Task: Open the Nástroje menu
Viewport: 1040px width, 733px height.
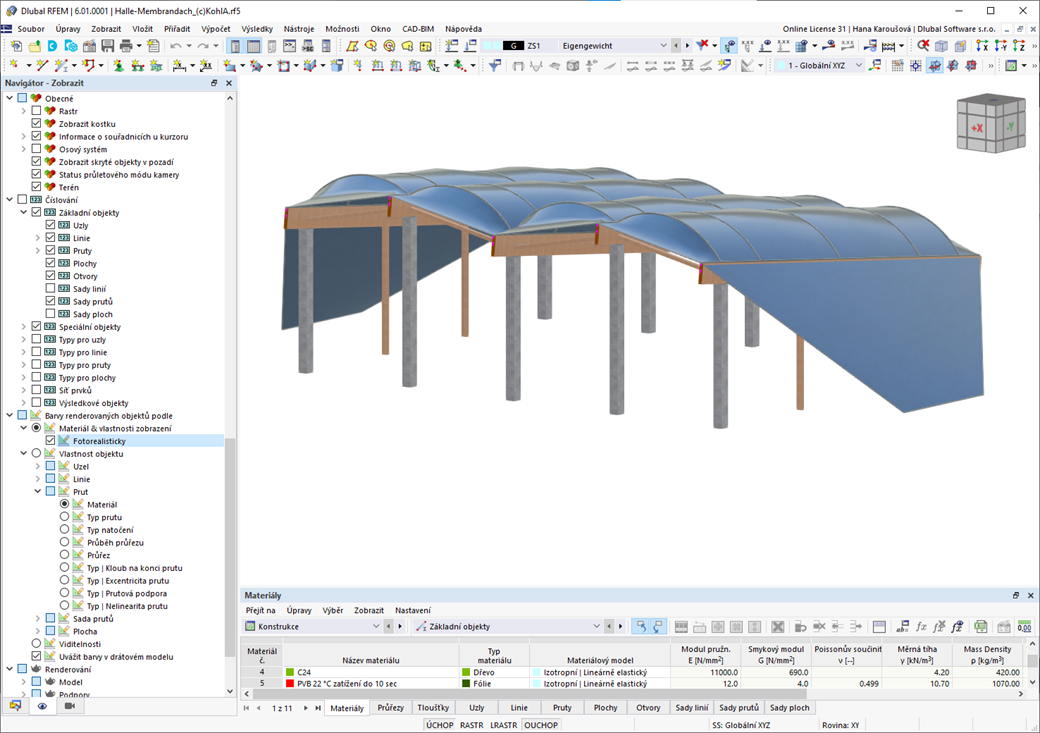Action: 298,29
